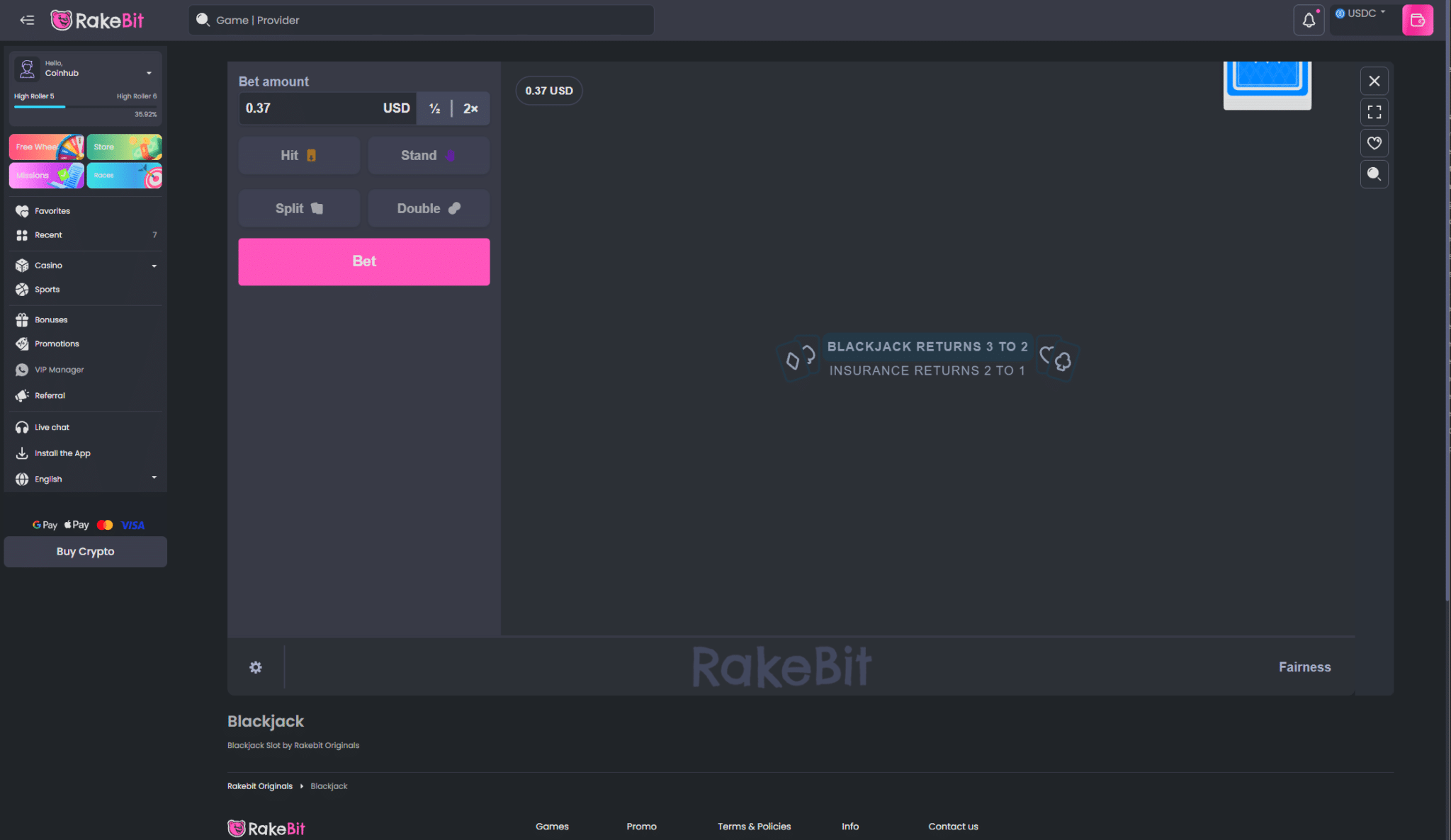The width and height of the screenshot is (1451, 840).
Task: Click the Blackjack breadcrumb
Action: pos(329,786)
